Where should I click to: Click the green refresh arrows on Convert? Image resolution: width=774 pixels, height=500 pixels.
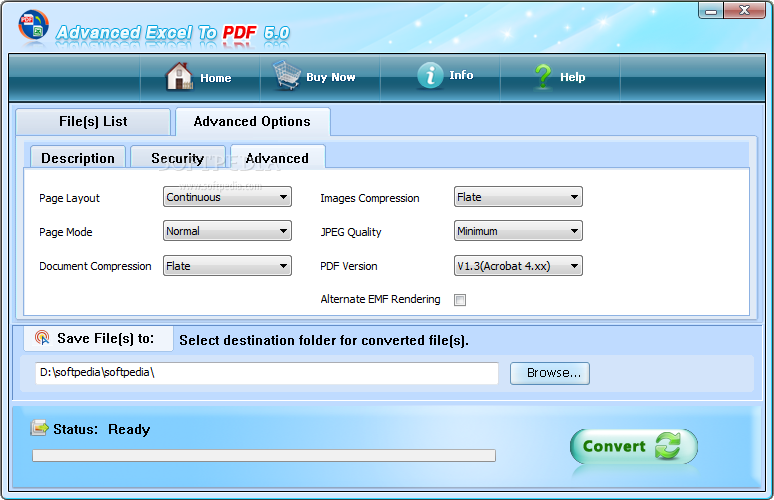(x=667, y=445)
